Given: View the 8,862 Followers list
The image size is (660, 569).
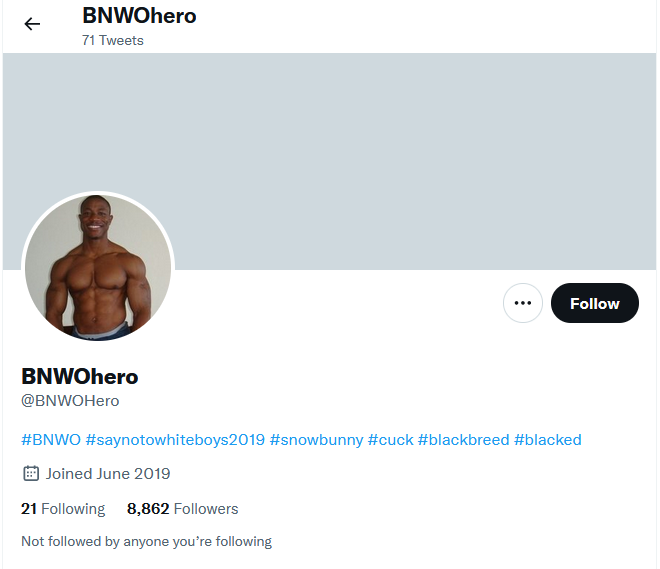Looking at the screenshot, I should (x=183, y=509).
